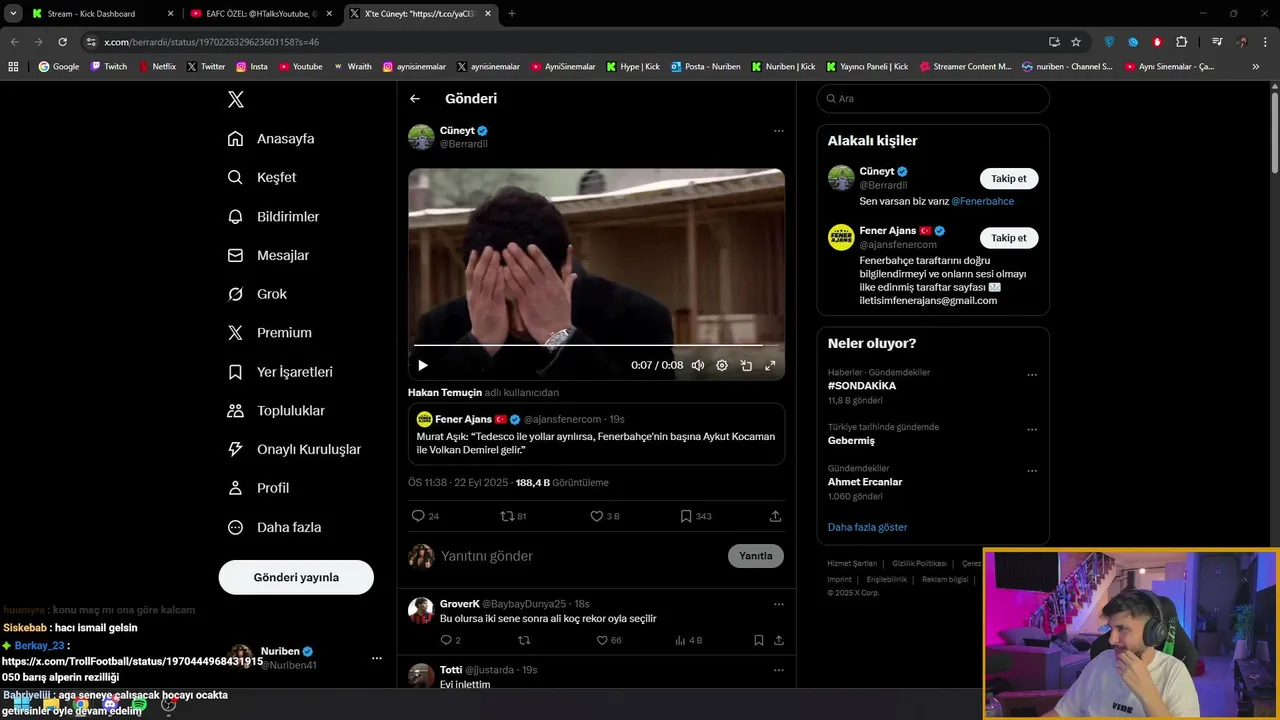Viewport: 1280px width, 720px height.
Task: Open #SONDAKİKA trend
Action: (862, 386)
